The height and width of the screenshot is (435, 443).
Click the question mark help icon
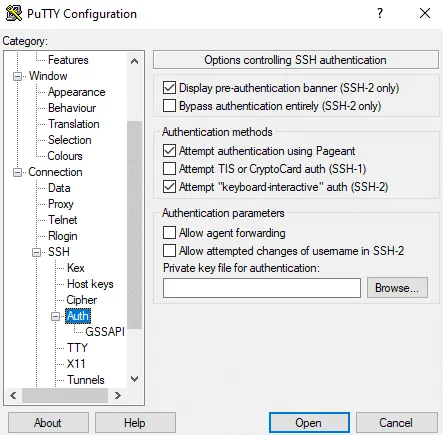click(x=380, y=13)
